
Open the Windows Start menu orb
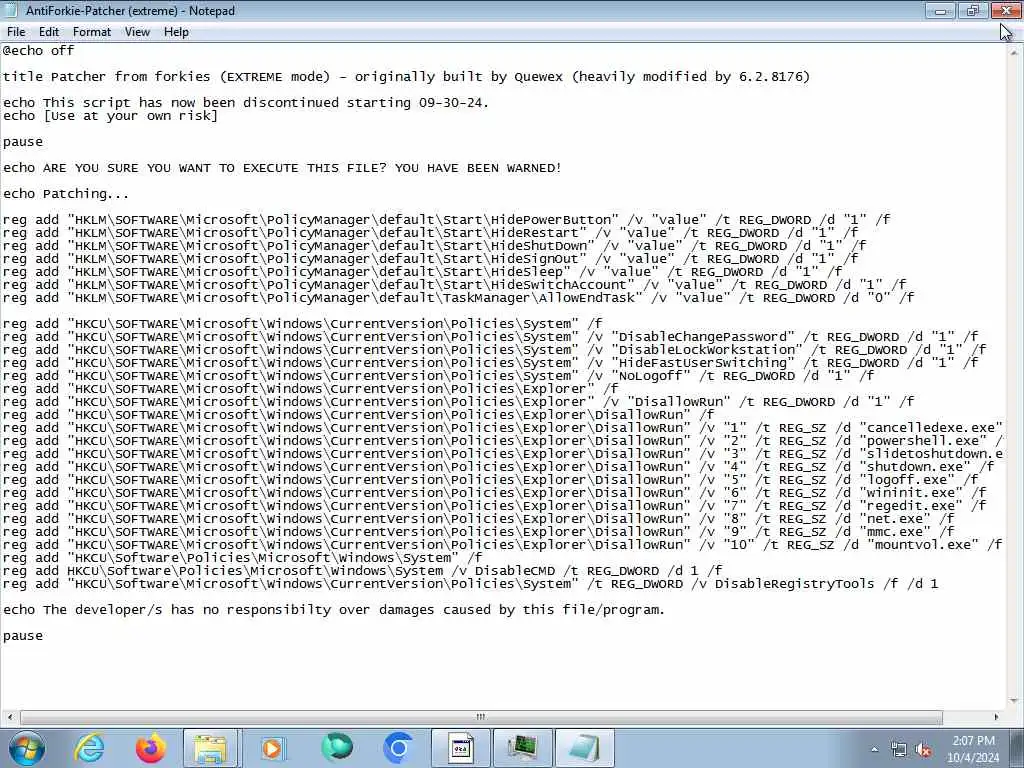(26, 748)
